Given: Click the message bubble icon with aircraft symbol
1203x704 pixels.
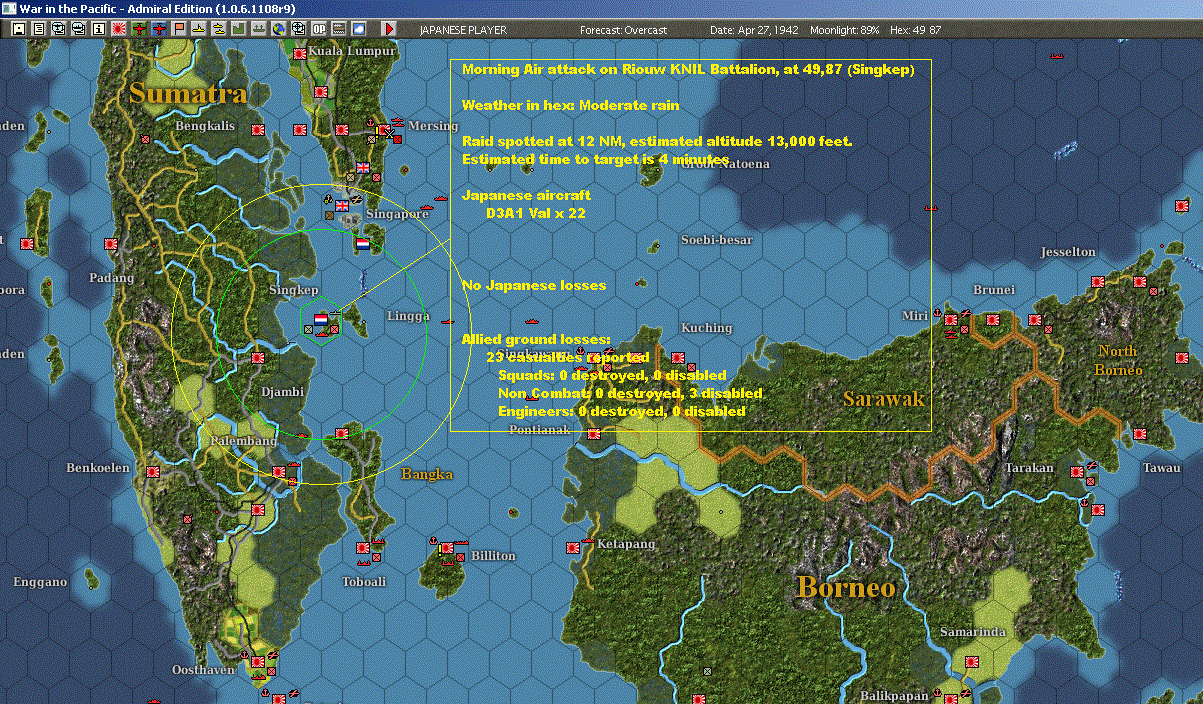Looking at the screenshot, I should [59, 29].
